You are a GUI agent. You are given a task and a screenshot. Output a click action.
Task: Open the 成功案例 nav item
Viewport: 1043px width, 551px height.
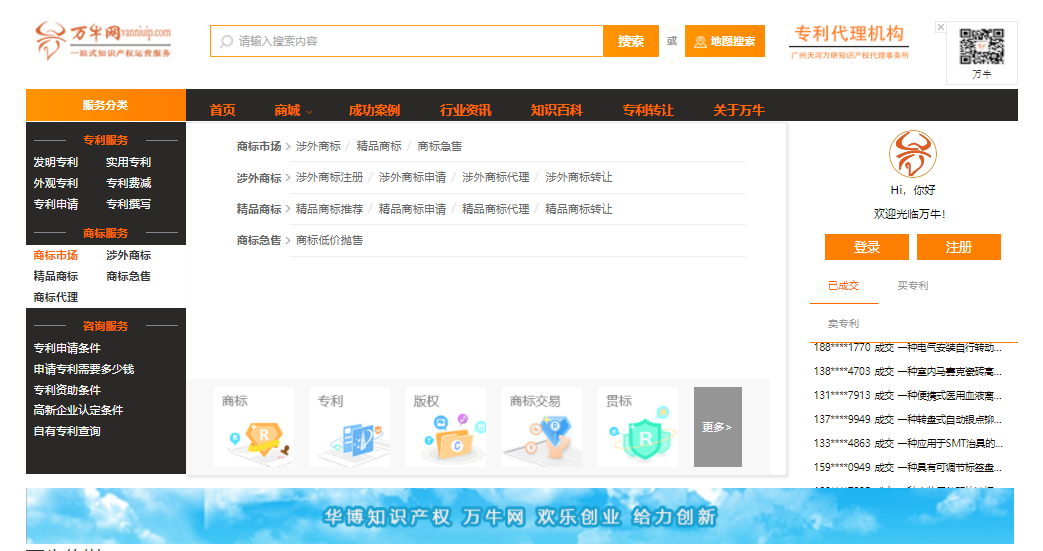pyautogui.click(x=374, y=110)
